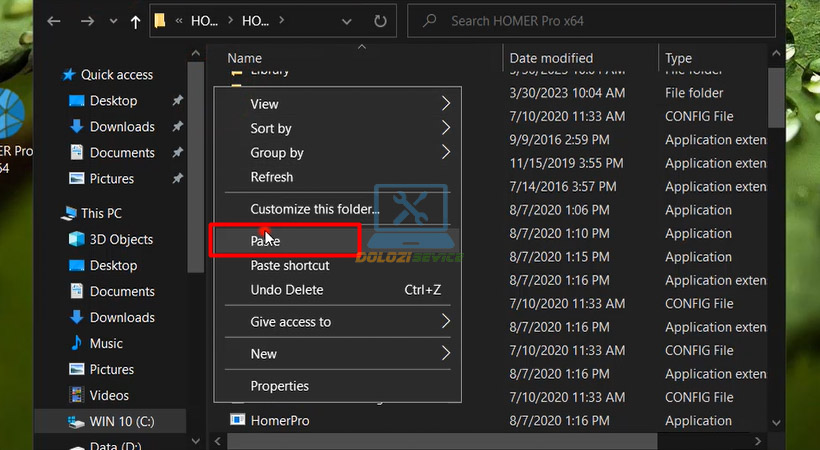Open address bar history dropdown
The image size is (820, 450).
tap(346, 21)
